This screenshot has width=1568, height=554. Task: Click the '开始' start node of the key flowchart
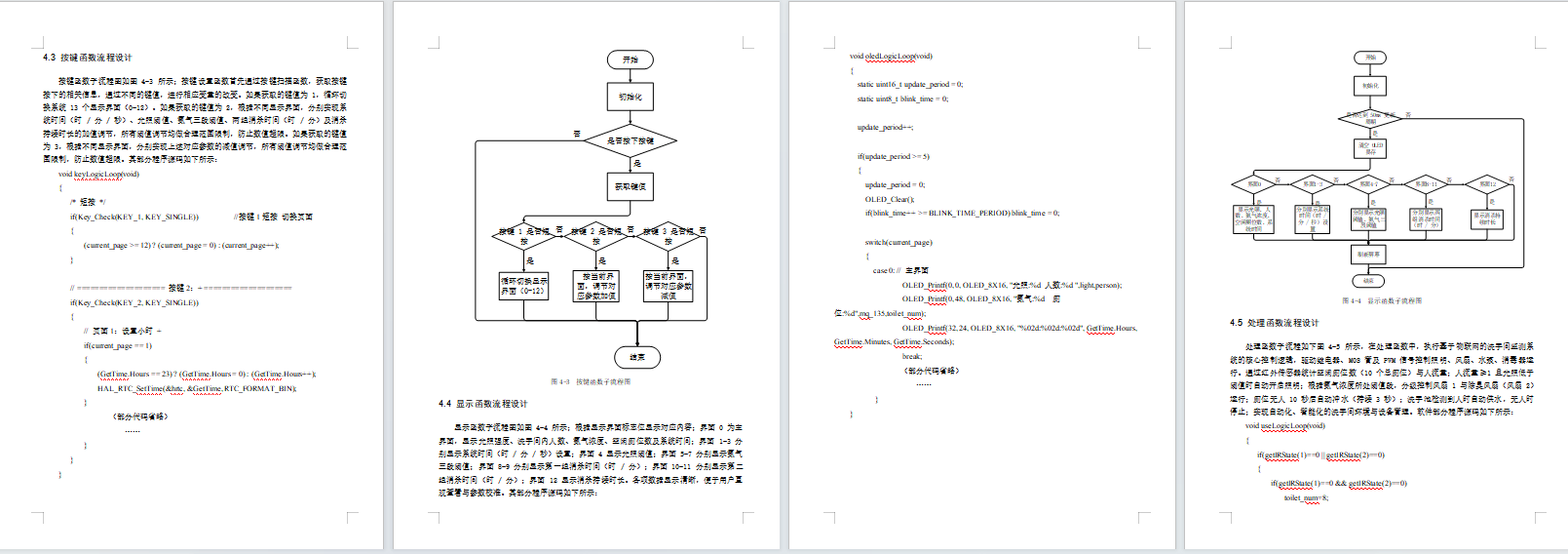(631, 59)
